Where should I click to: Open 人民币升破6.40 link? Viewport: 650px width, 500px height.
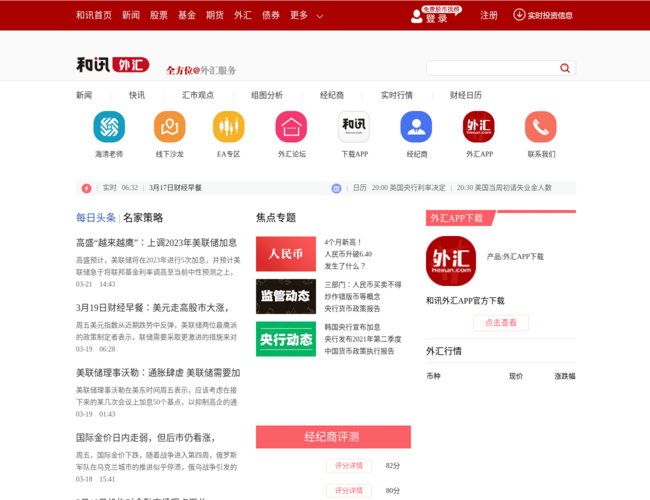point(348,254)
